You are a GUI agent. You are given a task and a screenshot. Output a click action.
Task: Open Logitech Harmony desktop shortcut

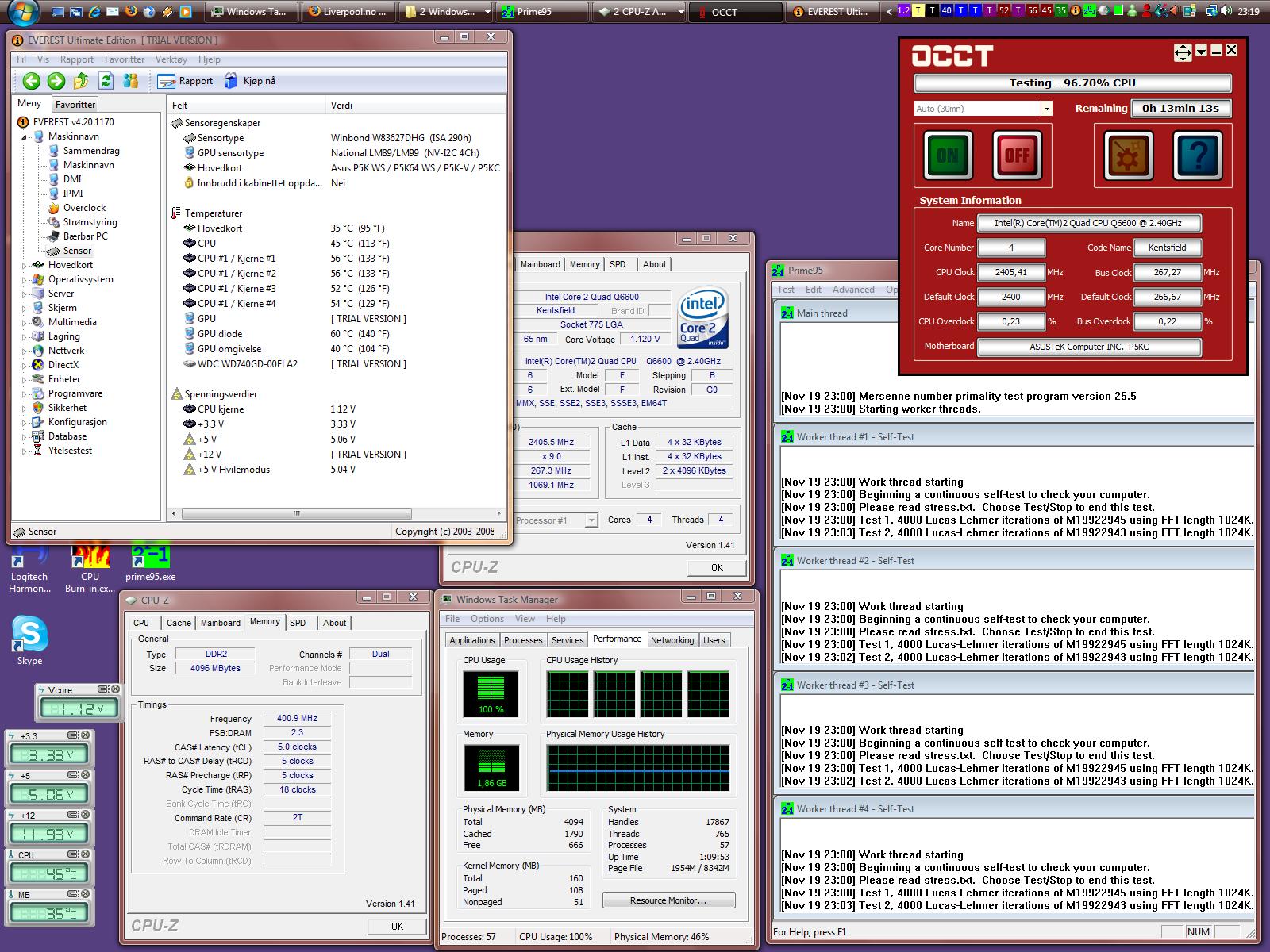29,568
